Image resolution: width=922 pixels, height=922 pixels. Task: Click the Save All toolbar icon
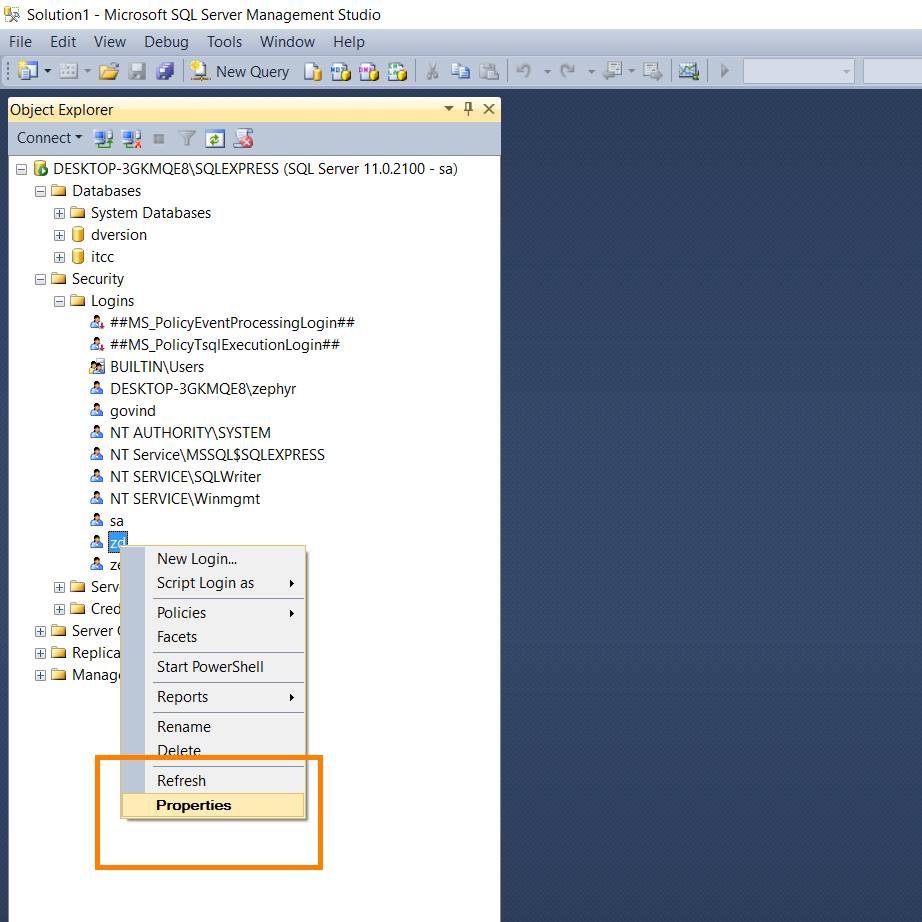tap(165, 71)
